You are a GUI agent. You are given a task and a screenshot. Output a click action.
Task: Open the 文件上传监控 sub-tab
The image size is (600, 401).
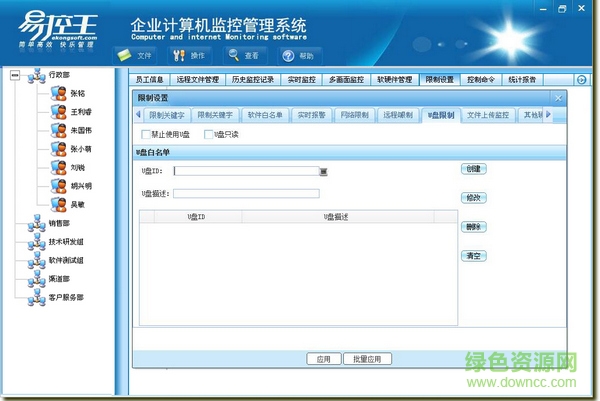point(488,115)
